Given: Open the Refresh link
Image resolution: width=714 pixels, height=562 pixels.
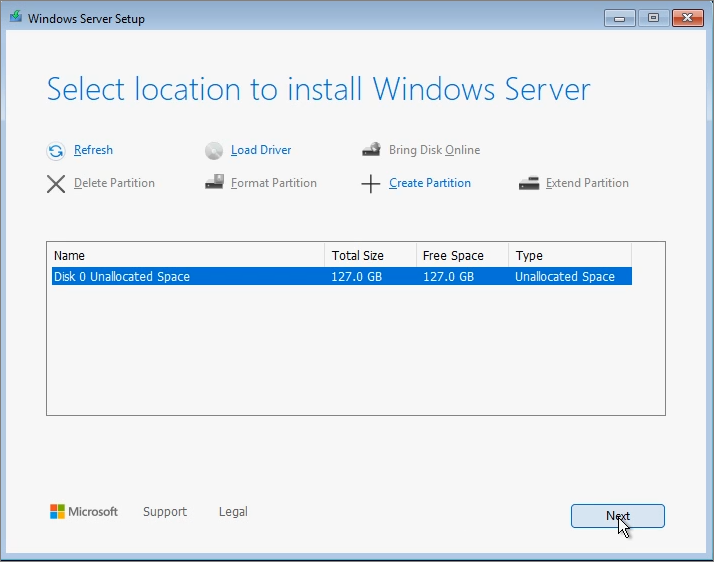Looking at the screenshot, I should click(93, 150).
